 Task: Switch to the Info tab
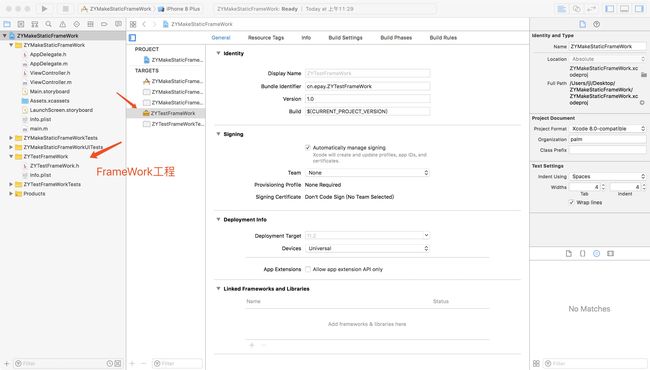click(306, 38)
